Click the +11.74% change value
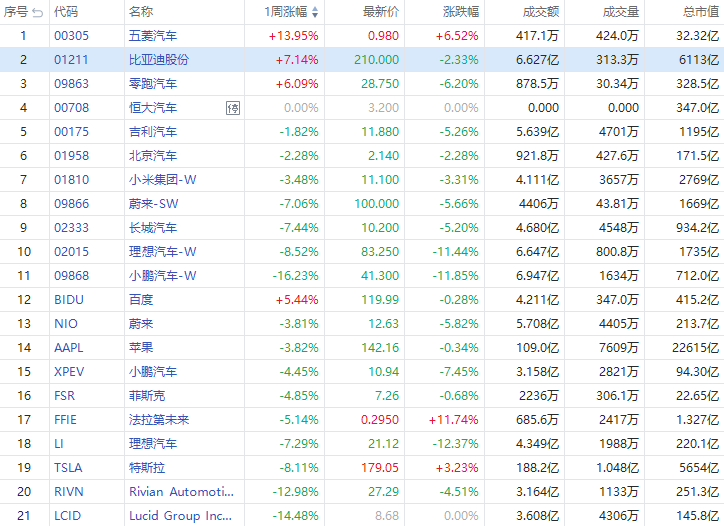This screenshot has height=526, width=724. [x=453, y=420]
